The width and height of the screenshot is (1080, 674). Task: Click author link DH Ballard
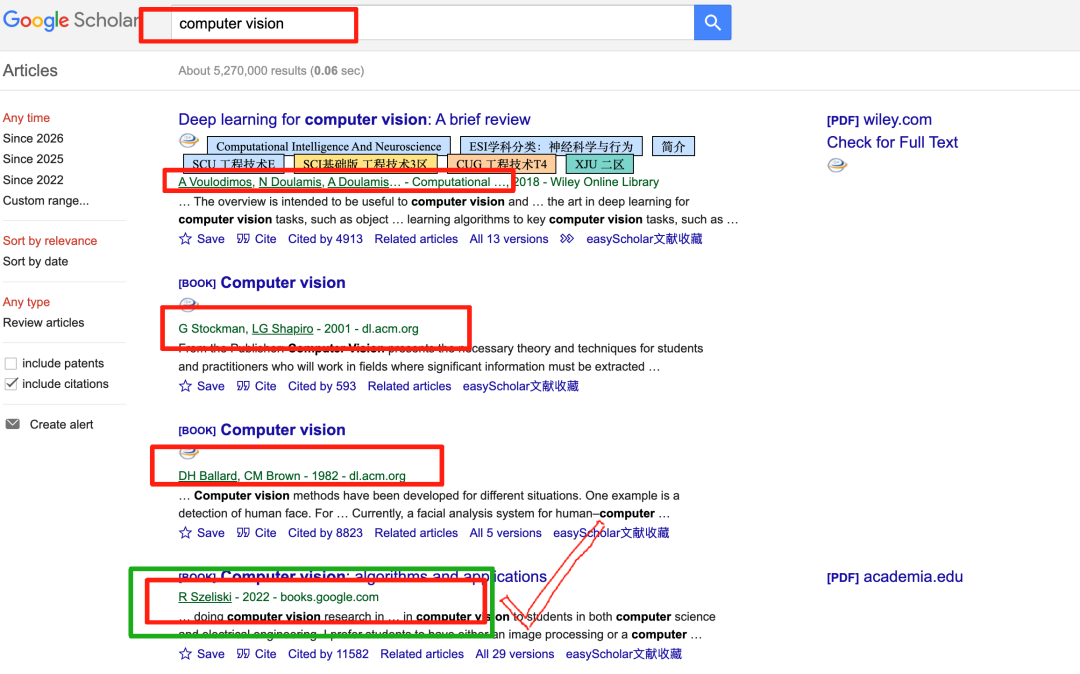point(208,476)
